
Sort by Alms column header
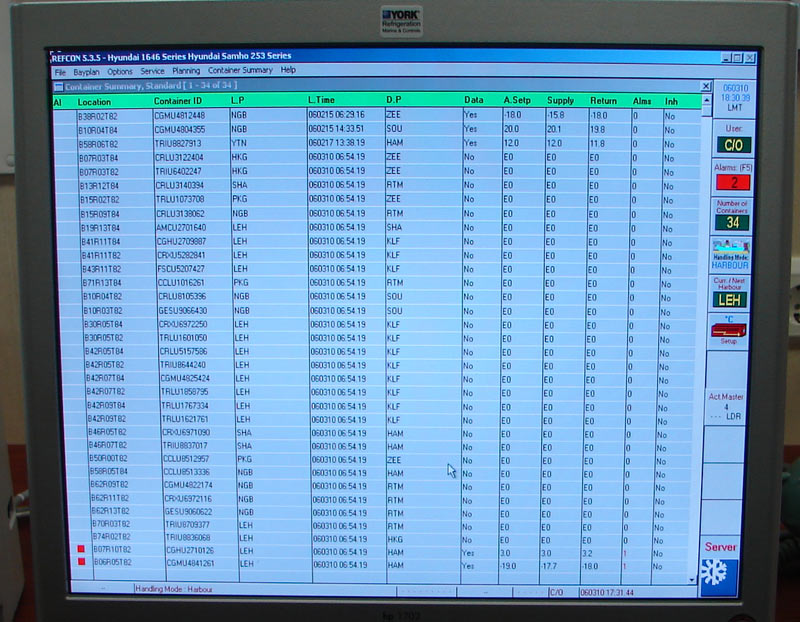tap(642, 102)
